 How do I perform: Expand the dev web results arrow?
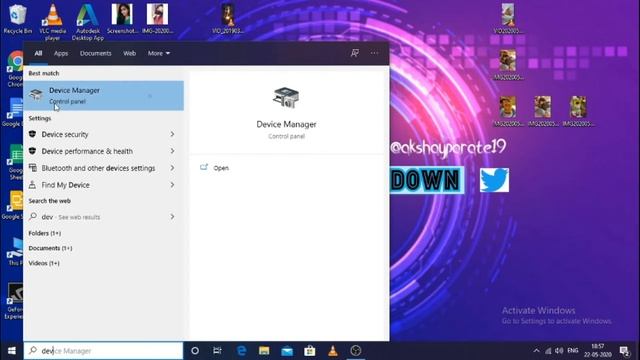click(172, 217)
